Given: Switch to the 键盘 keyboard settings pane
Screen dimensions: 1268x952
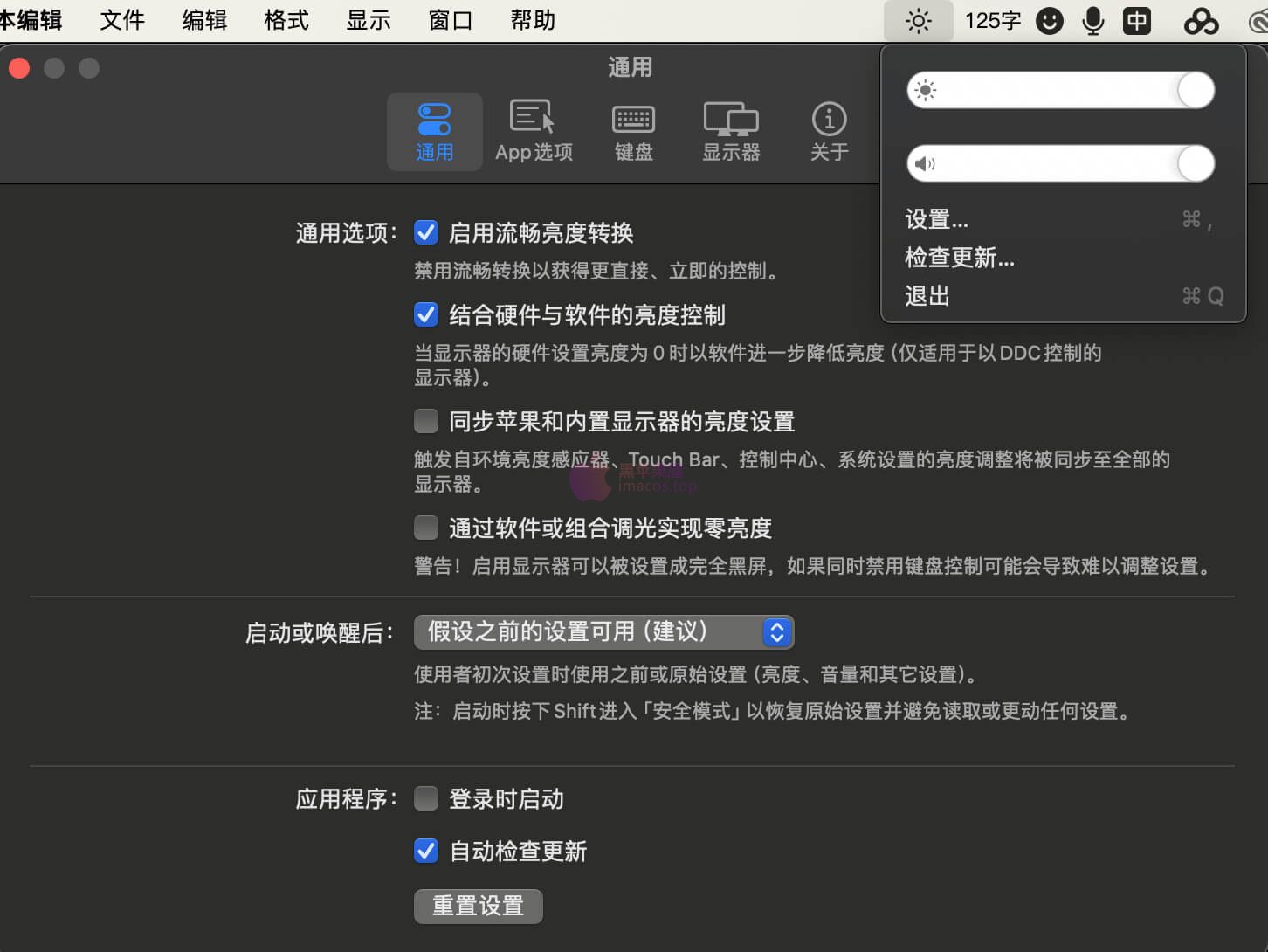Looking at the screenshot, I should pyautogui.click(x=632, y=131).
